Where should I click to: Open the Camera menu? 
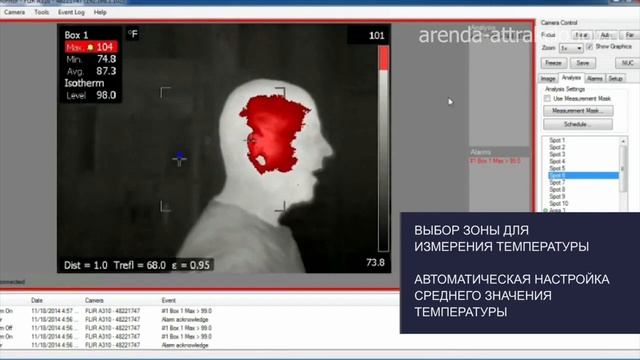pos(14,12)
